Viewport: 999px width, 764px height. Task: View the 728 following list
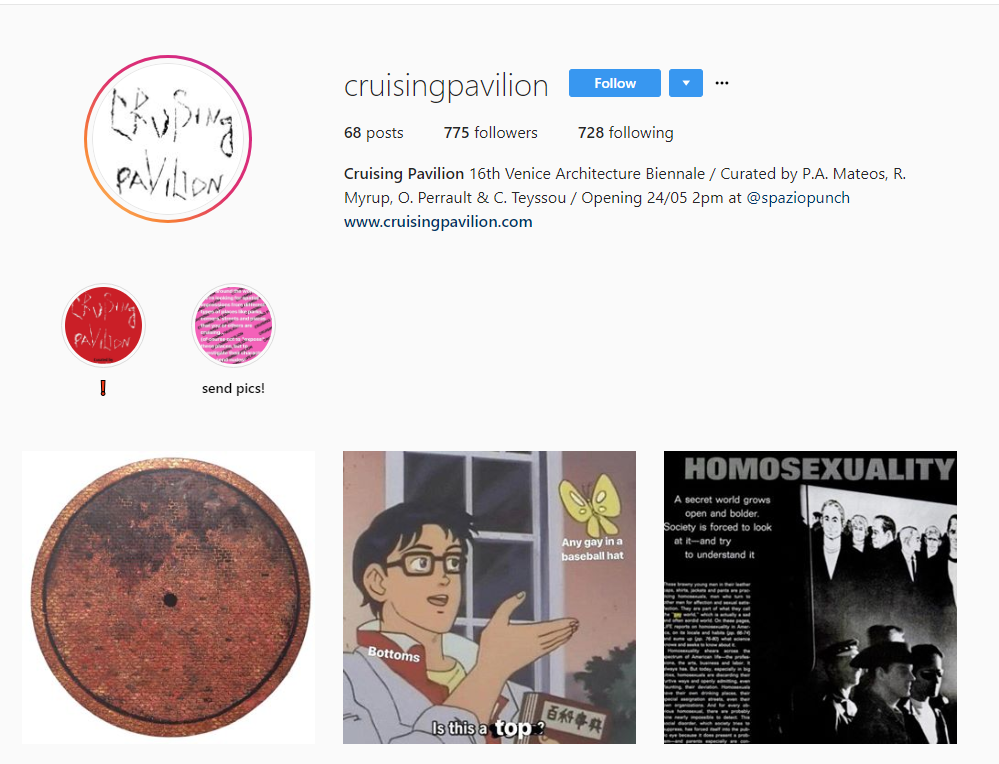(x=626, y=133)
